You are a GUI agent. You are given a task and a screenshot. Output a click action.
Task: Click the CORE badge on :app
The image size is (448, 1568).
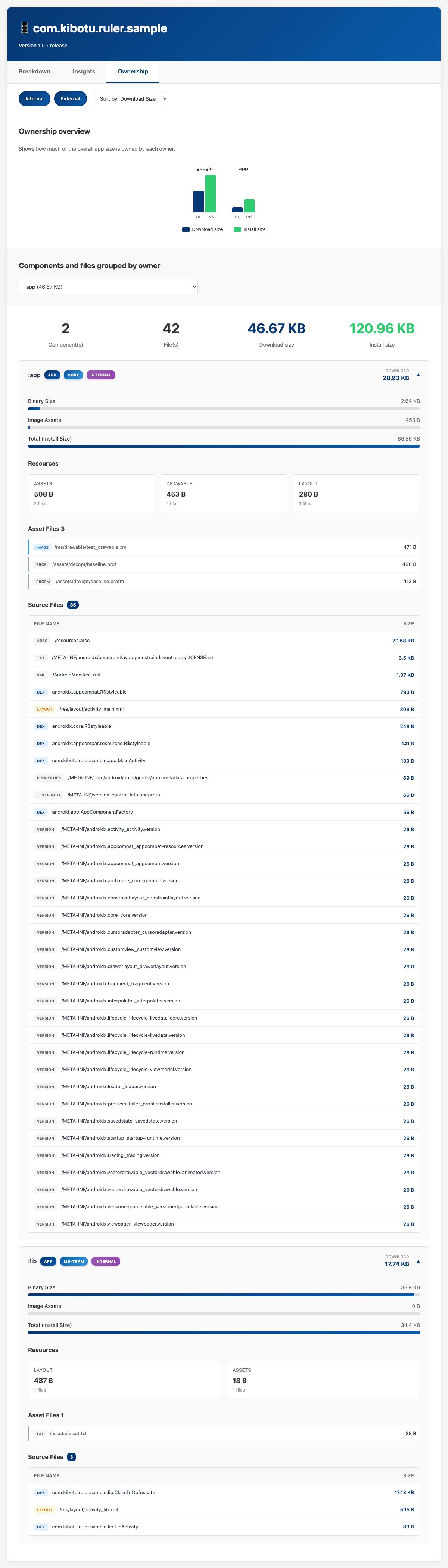click(73, 375)
